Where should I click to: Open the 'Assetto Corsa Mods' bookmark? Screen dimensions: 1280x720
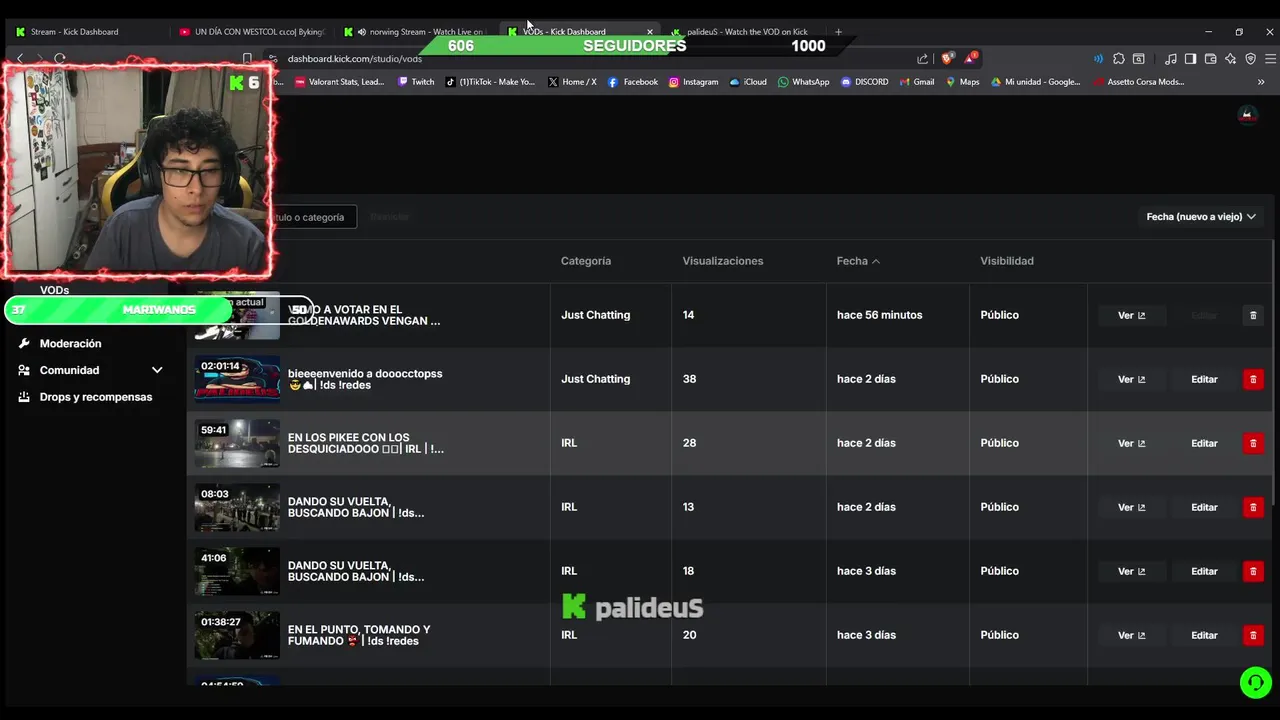click(1139, 82)
